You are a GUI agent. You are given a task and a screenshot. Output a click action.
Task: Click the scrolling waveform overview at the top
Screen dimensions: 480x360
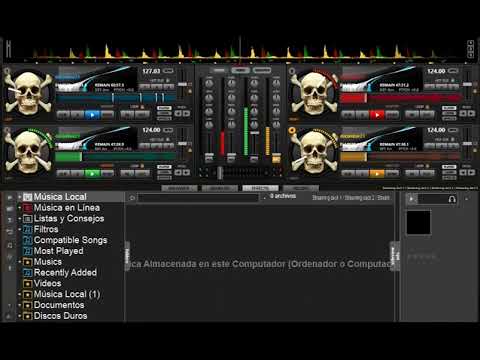click(x=240, y=50)
